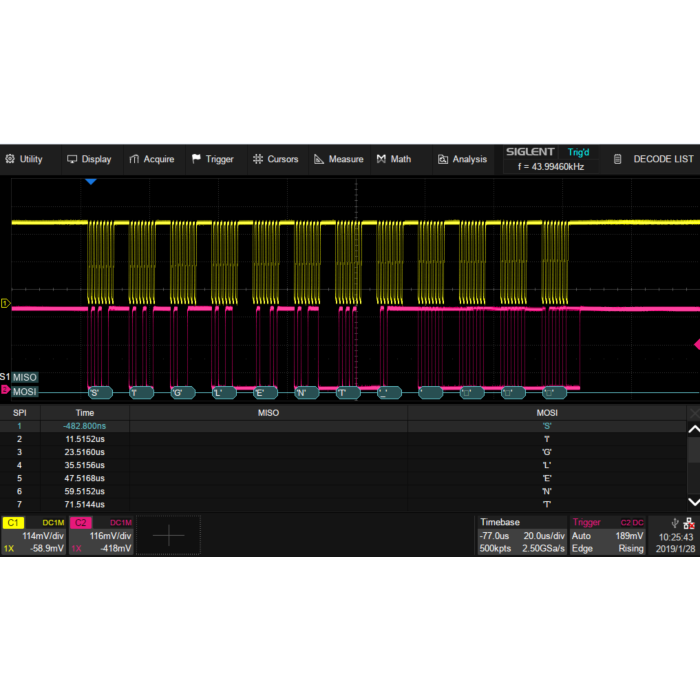
Task: Add a channel with the plus box
Action: (x=168, y=536)
